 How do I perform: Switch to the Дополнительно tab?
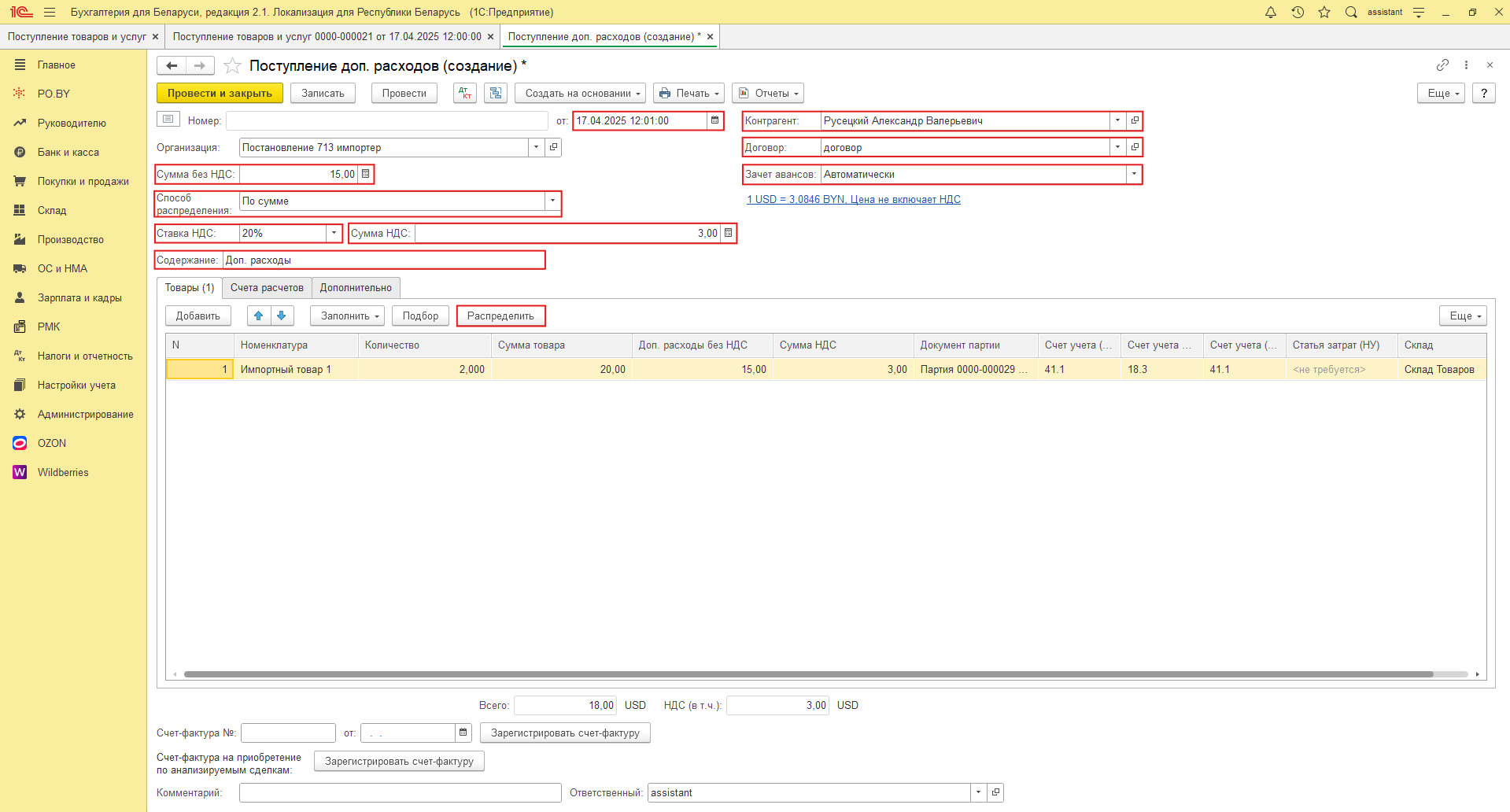356,288
